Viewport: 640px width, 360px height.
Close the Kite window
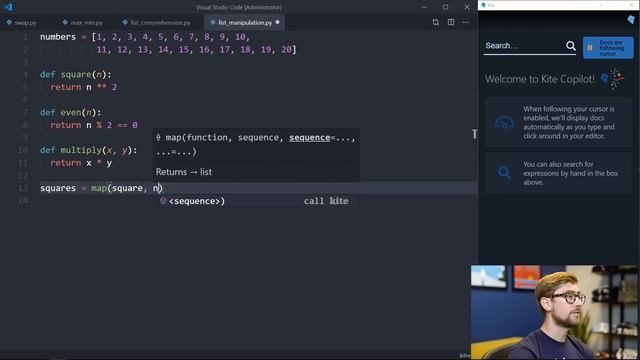(631, 5)
